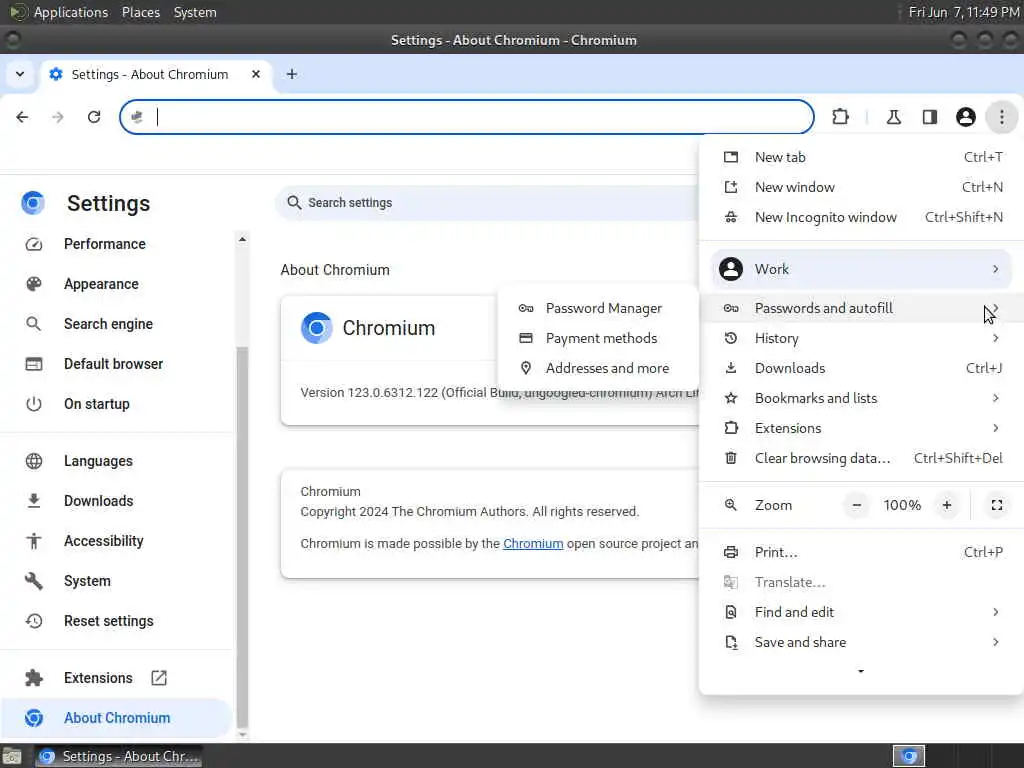Viewport: 1024px width, 768px height.
Task: Toggle the side panel icon
Action: 930,117
